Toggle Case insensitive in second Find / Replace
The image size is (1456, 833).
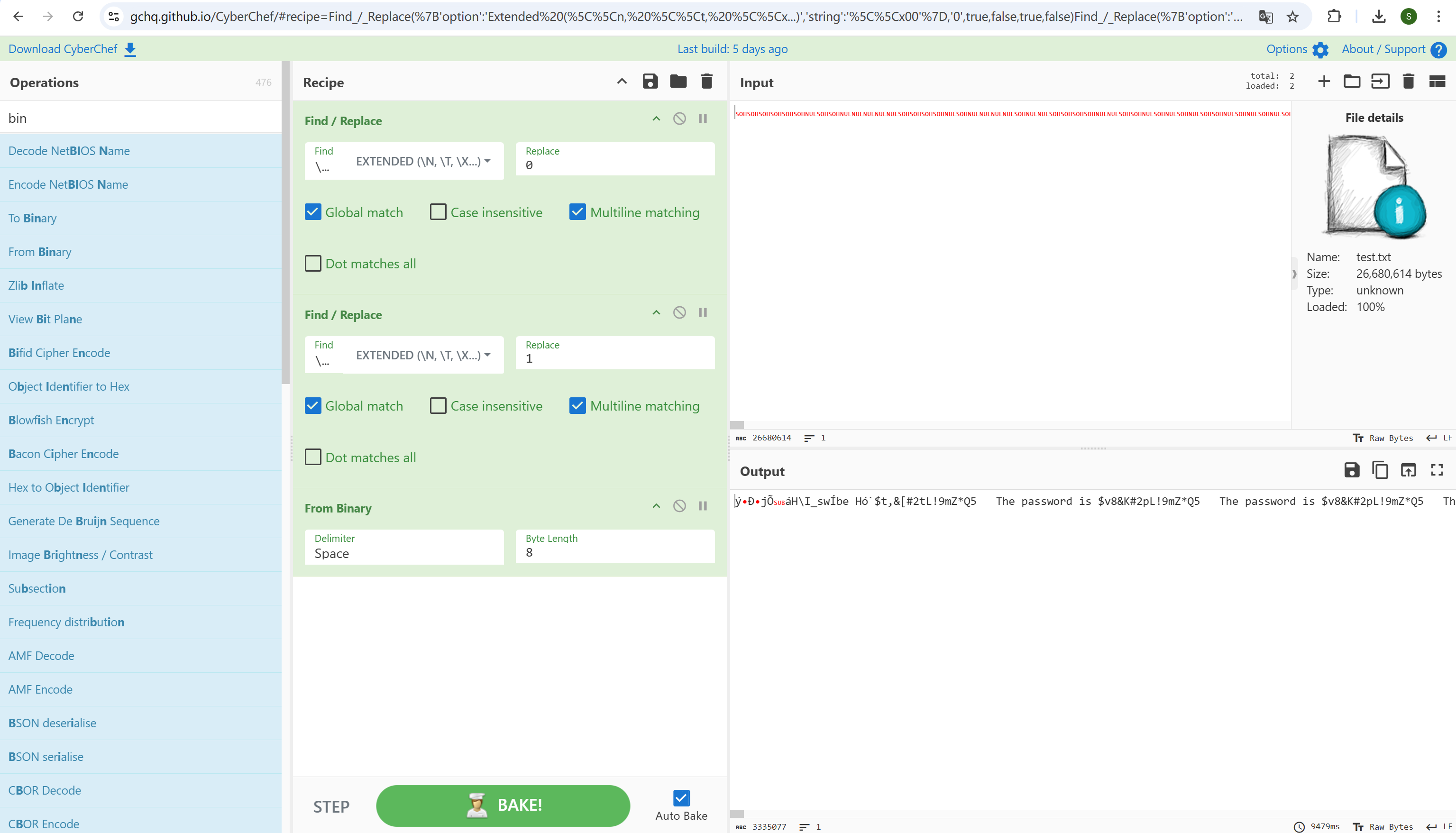pos(438,406)
